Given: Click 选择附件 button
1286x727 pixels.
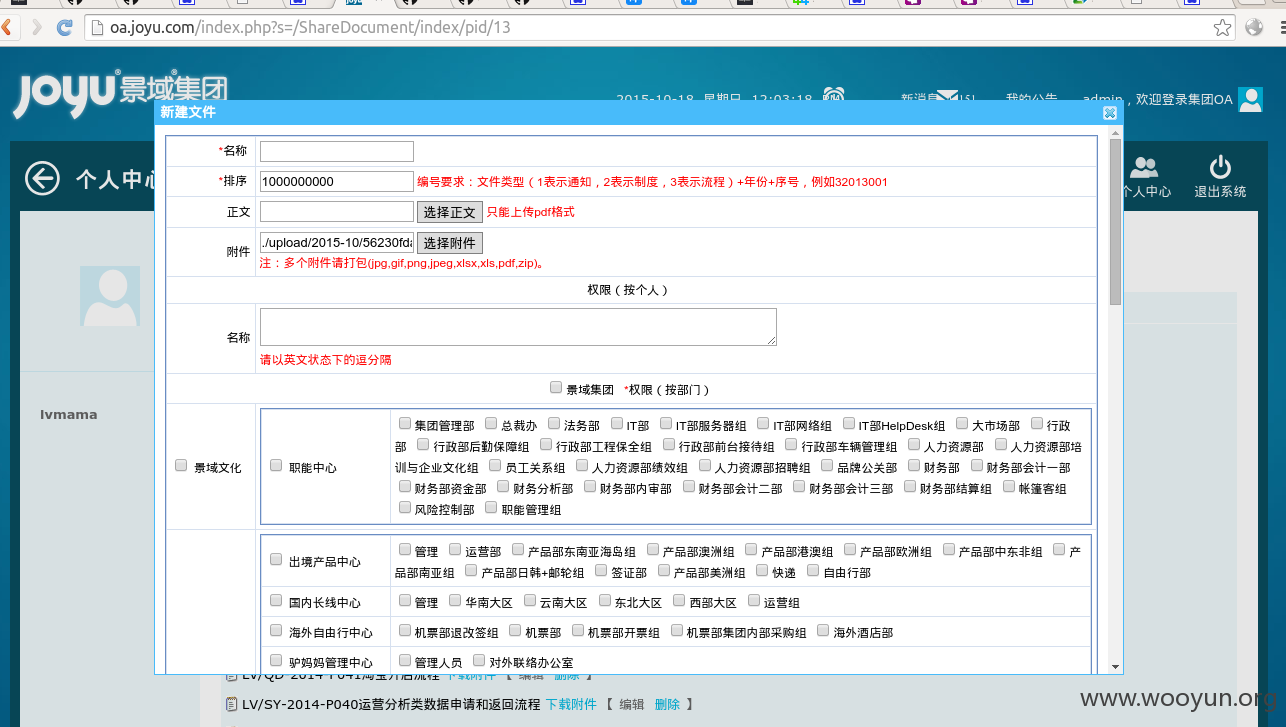Looking at the screenshot, I should 450,243.
